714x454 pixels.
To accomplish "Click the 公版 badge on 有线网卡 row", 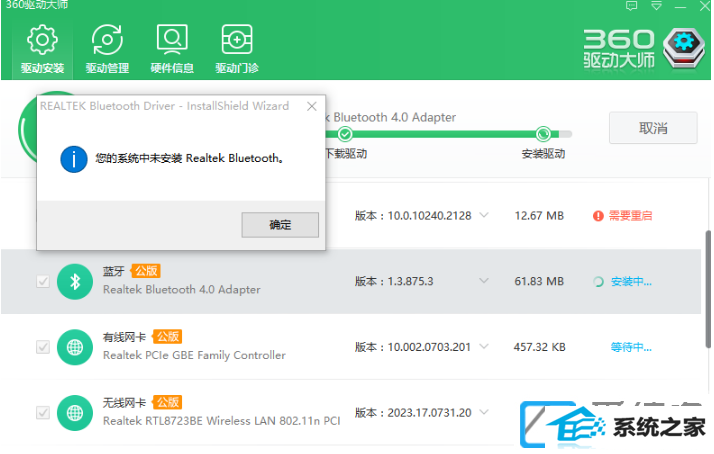I will (x=167, y=337).
